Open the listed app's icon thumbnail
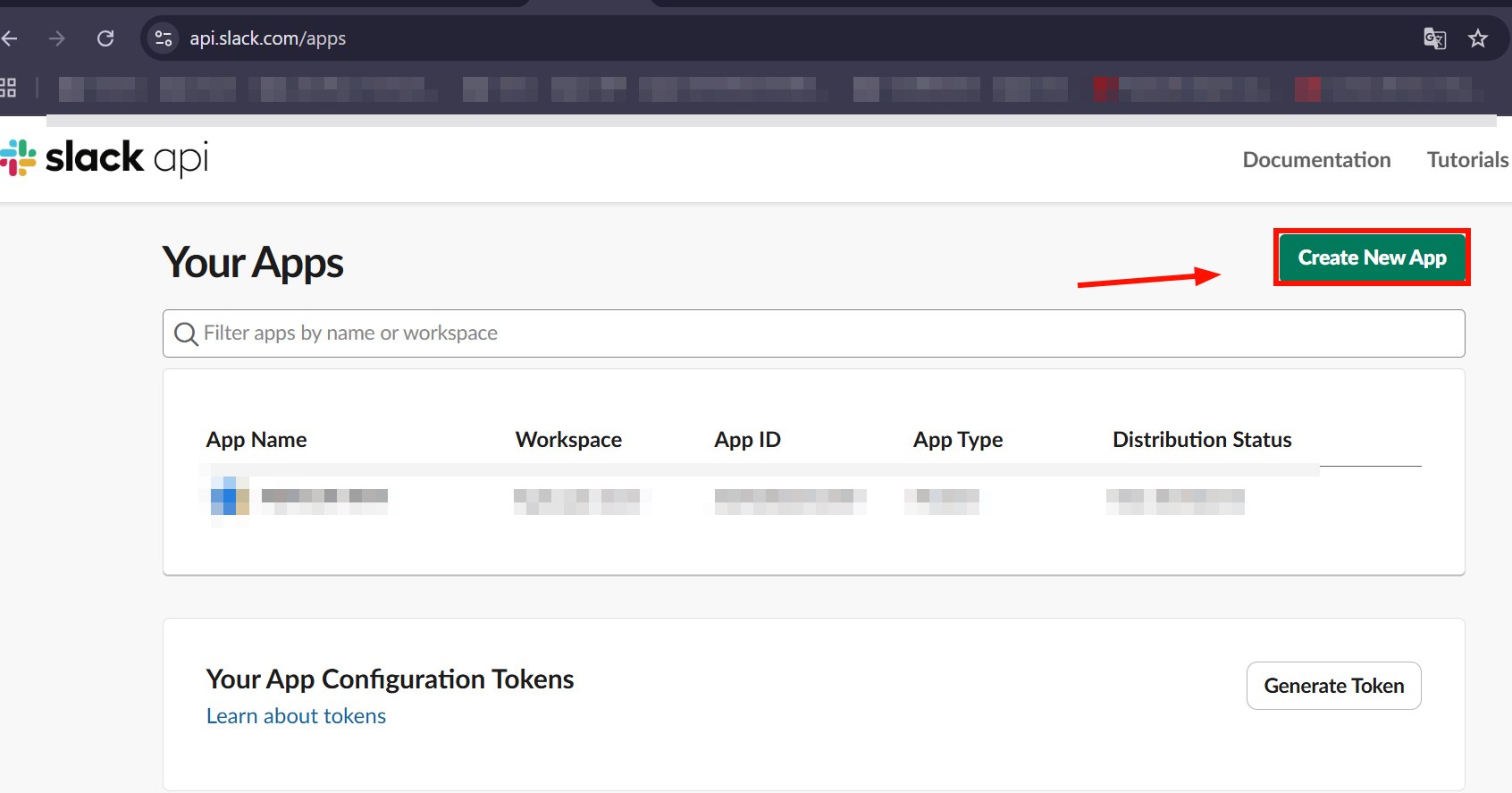The width and height of the screenshot is (1512, 793). click(230, 496)
